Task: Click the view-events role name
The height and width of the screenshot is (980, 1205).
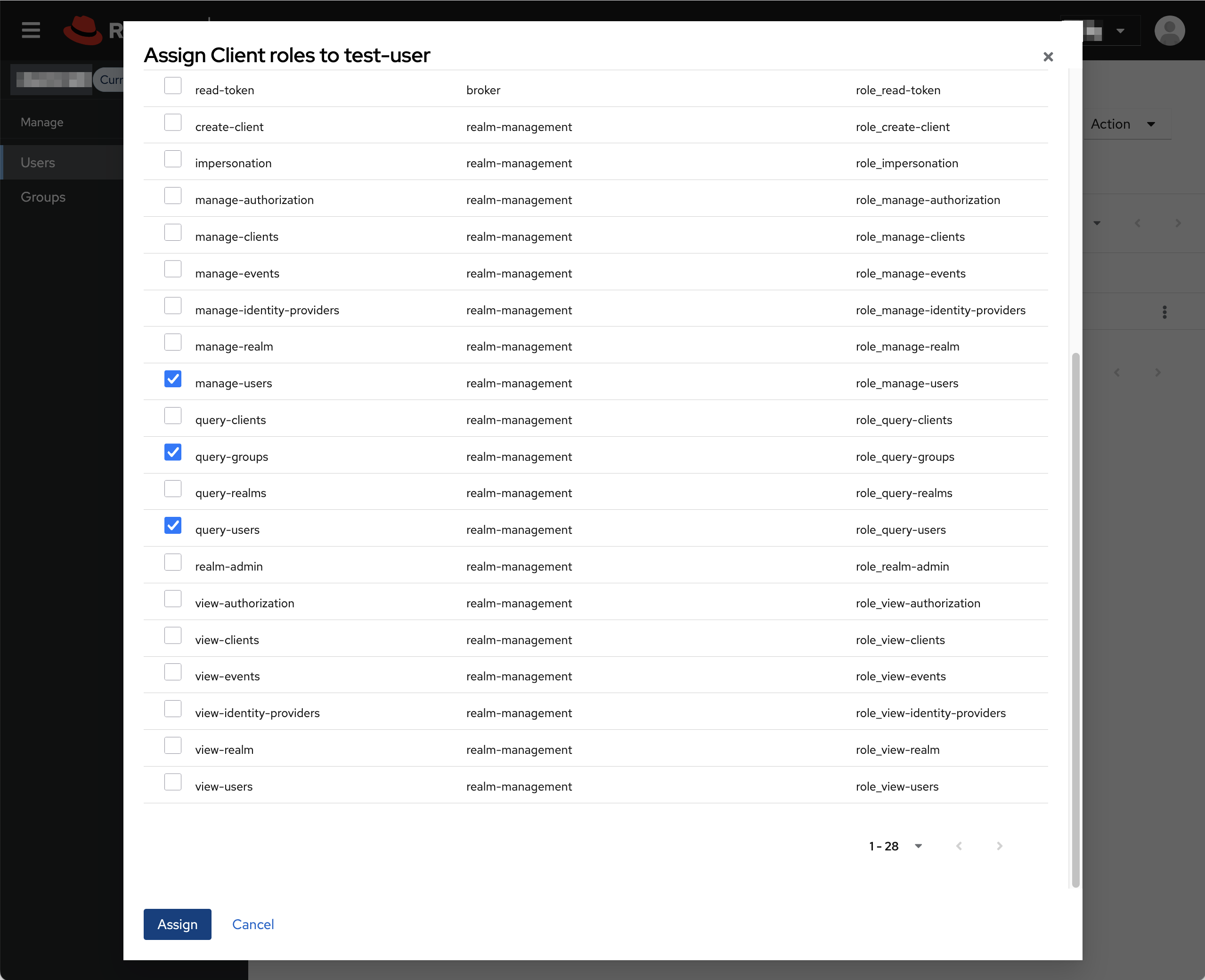Action: (228, 676)
